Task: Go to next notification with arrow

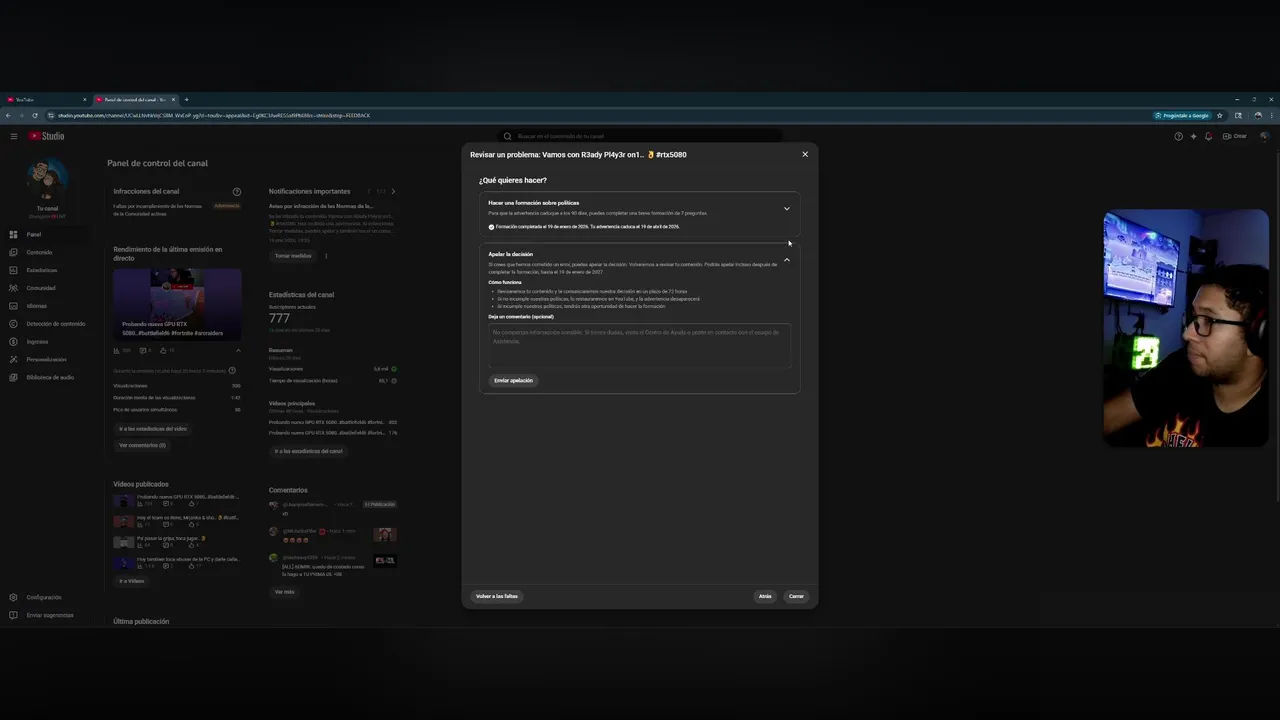Action: click(393, 191)
